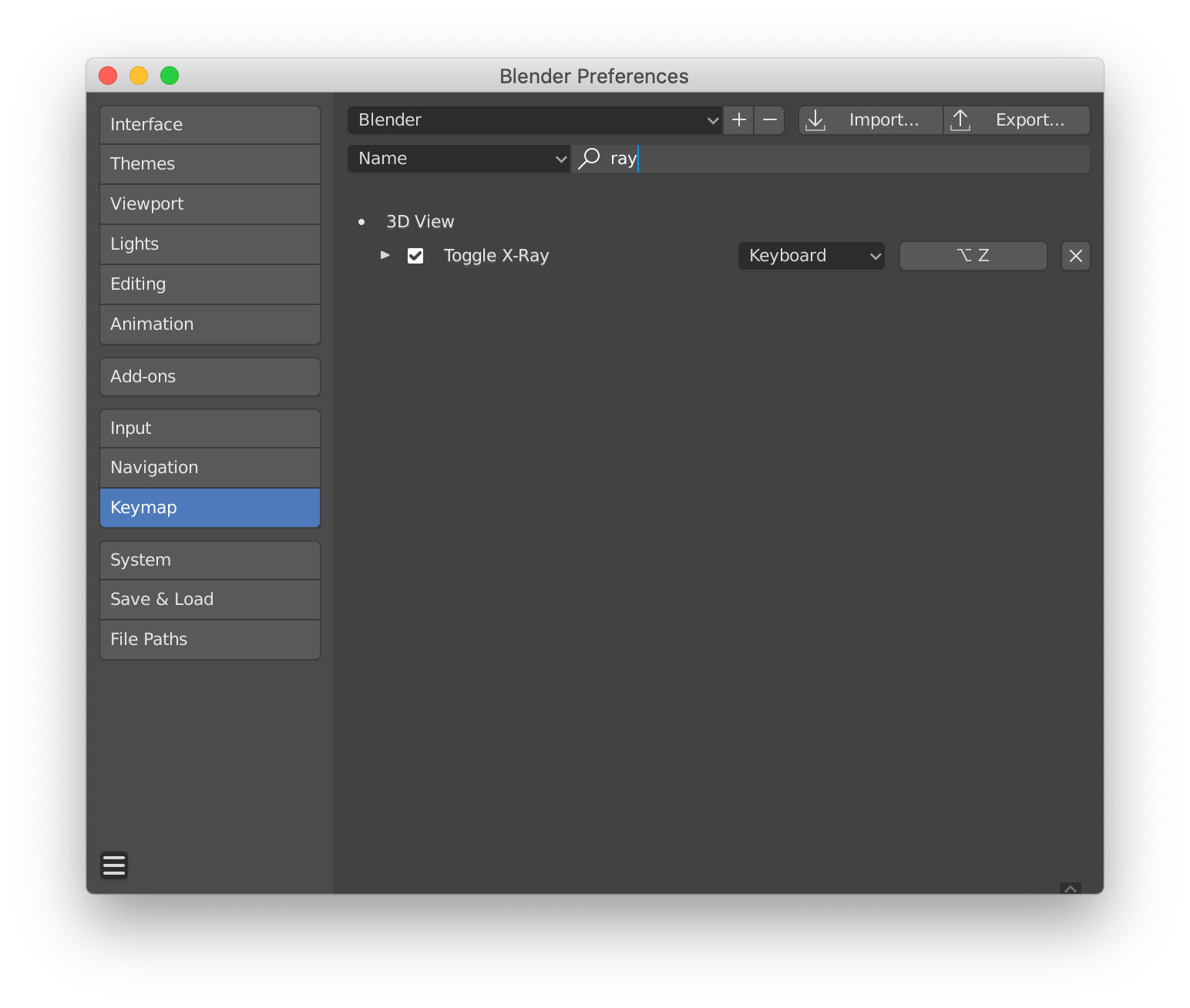
Task: Click the collapse chevron at bottom right
Action: click(1071, 889)
